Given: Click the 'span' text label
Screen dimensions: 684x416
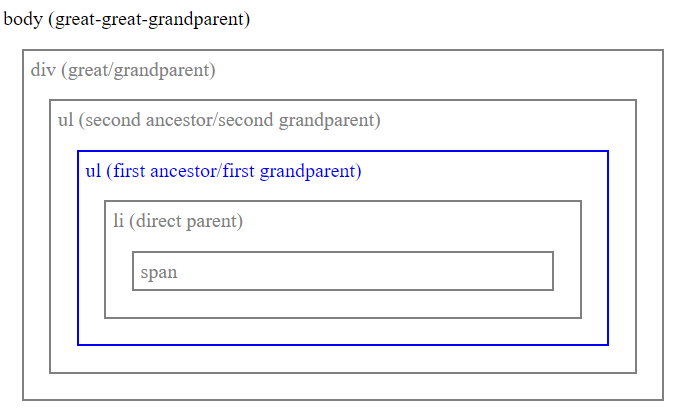Looking at the screenshot, I should 159,272.
